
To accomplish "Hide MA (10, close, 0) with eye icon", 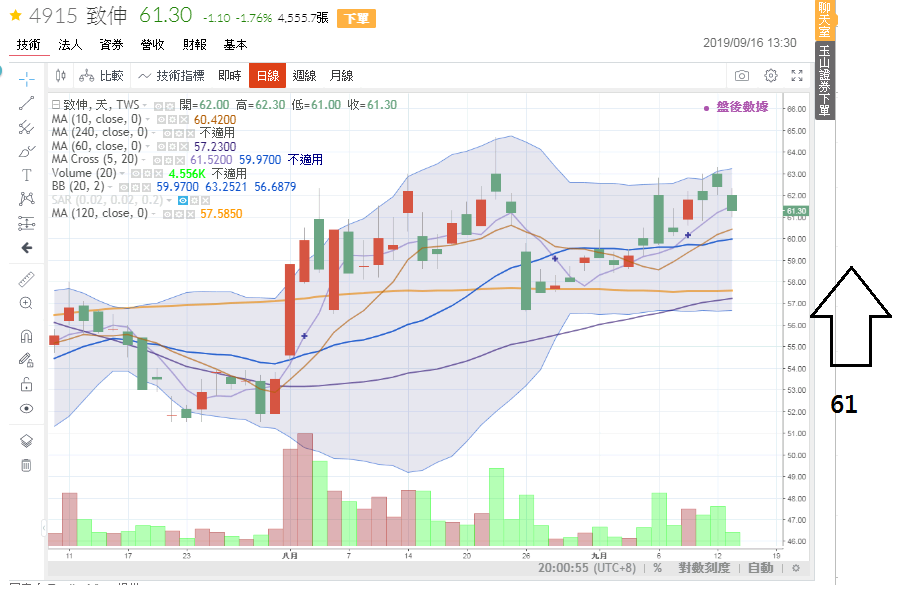I will point(162,120).
